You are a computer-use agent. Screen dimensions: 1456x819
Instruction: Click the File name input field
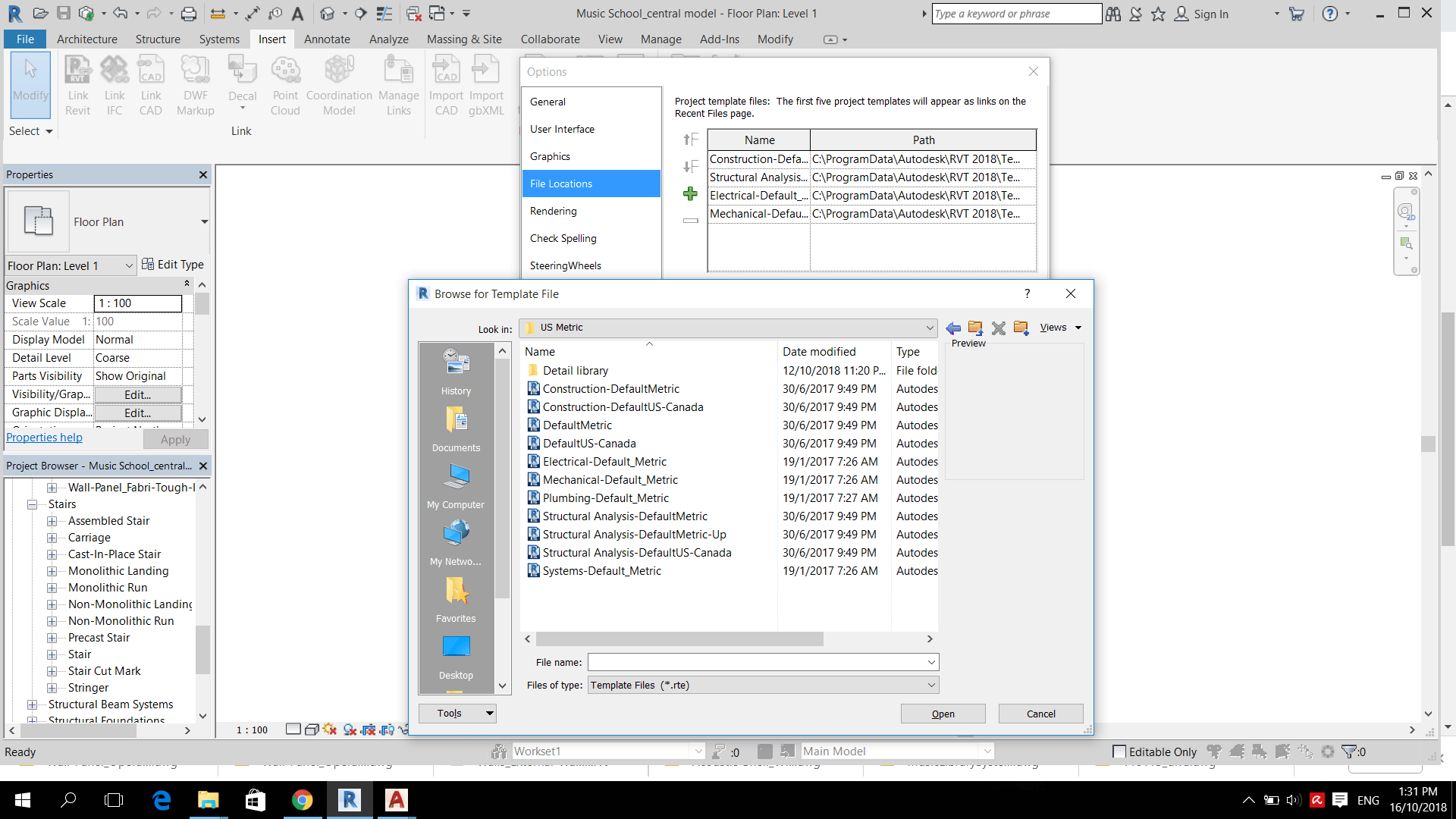[x=756, y=662]
